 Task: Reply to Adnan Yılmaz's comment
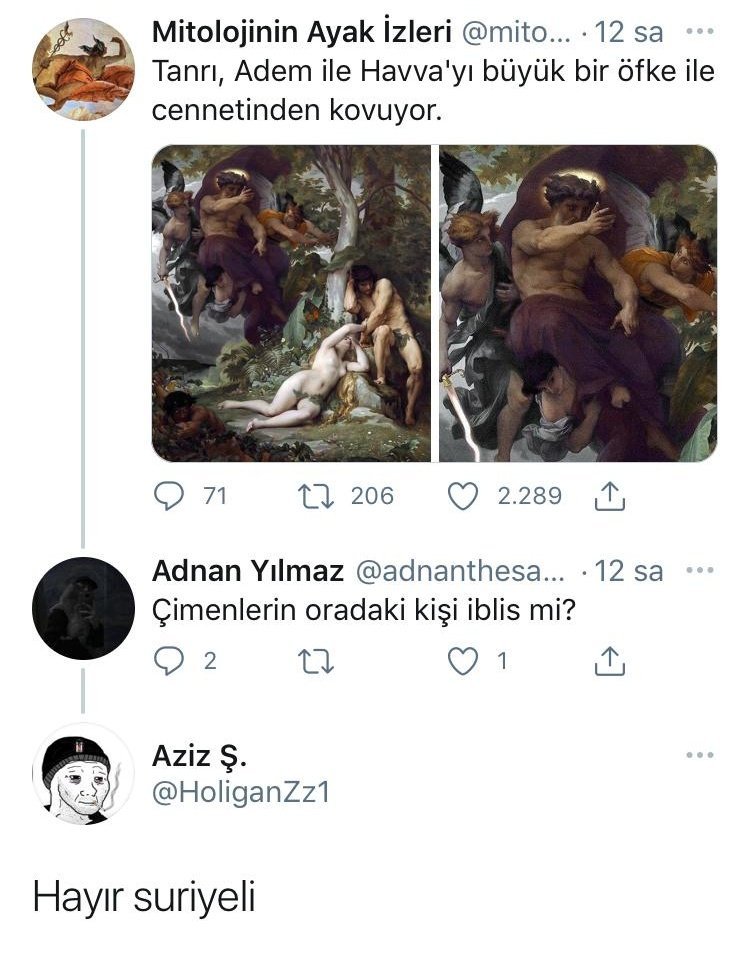coord(172,661)
